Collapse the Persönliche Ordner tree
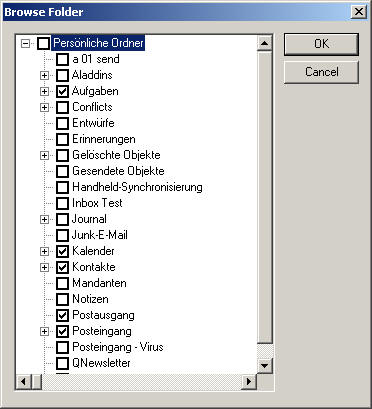The height and width of the screenshot is (409, 372). [25, 43]
